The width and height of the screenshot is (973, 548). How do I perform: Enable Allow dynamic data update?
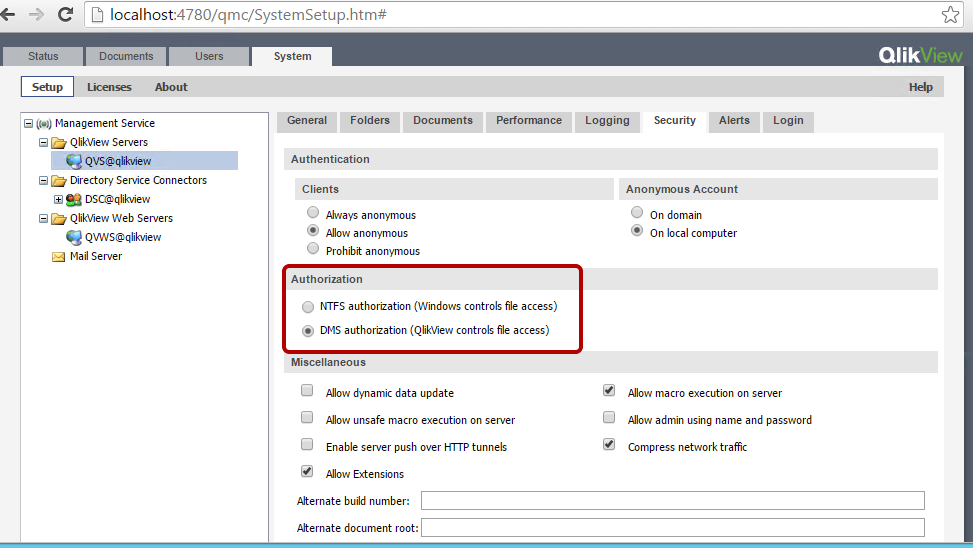(307, 390)
